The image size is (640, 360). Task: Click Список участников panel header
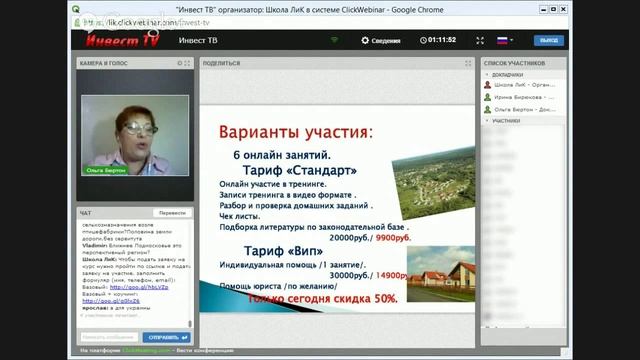[524, 63]
